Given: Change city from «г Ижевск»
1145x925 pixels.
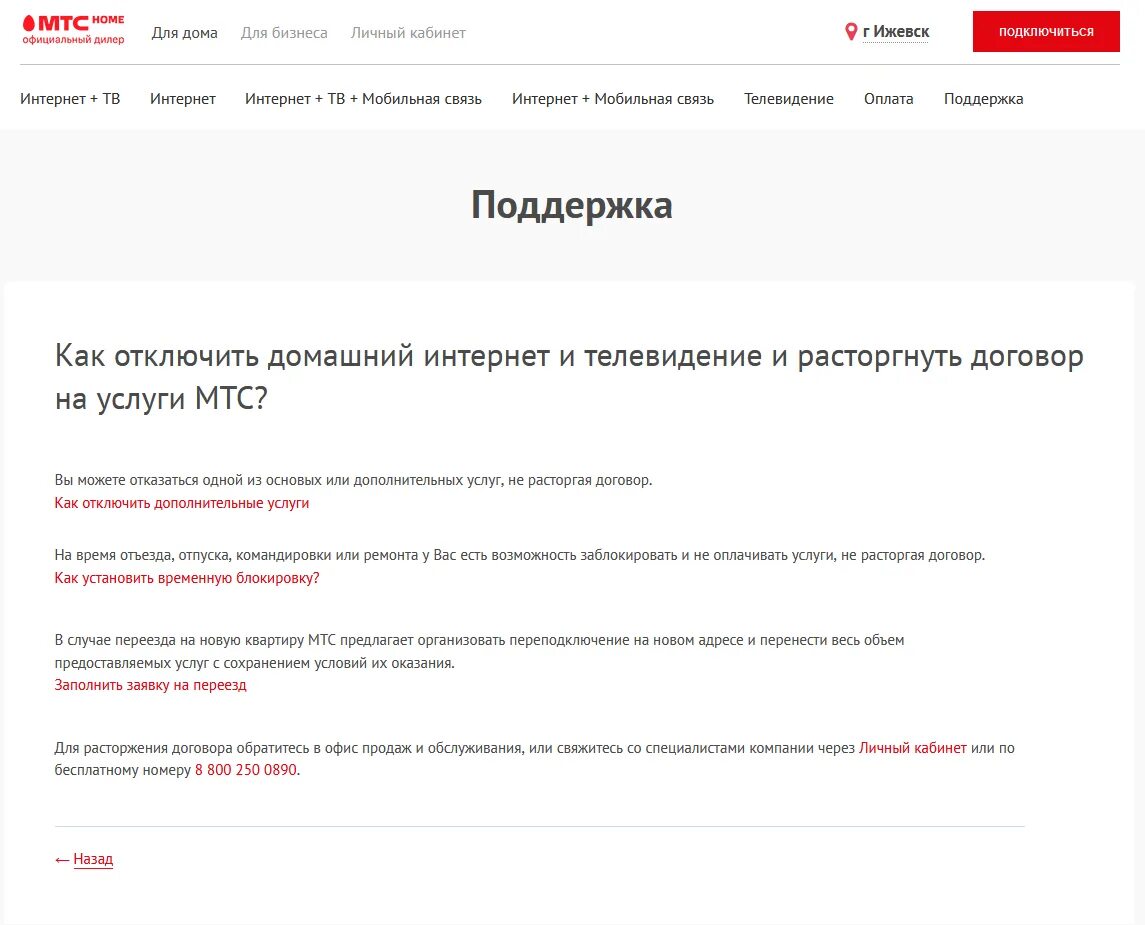Looking at the screenshot, I should 896,31.
